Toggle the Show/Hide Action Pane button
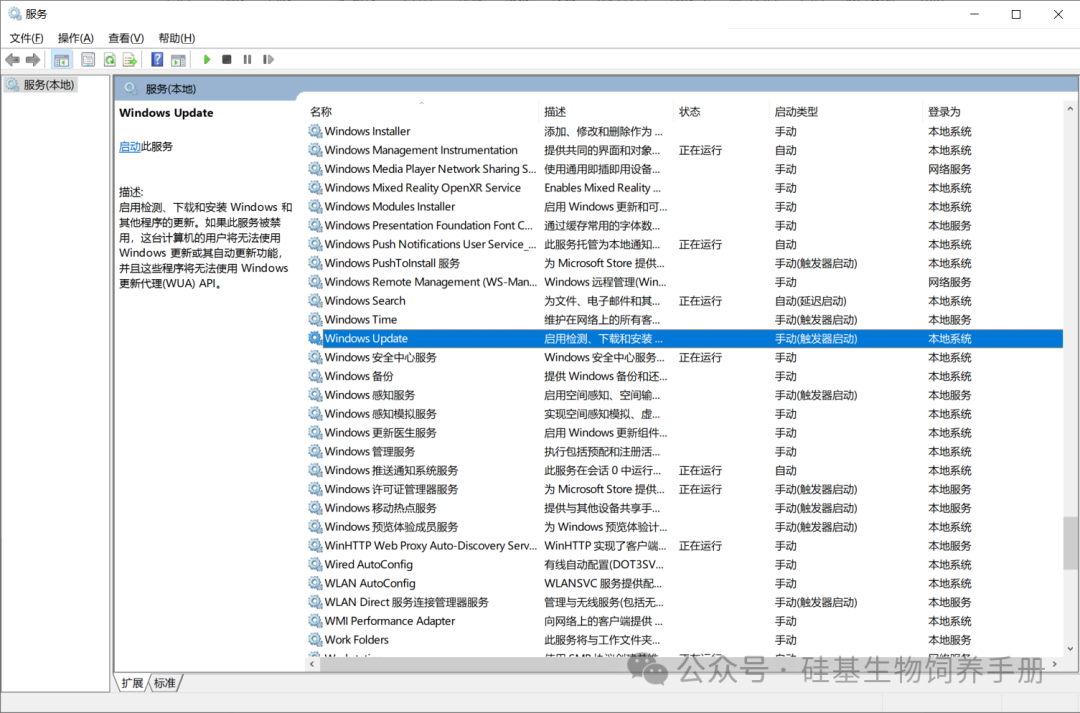The height and width of the screenshot is (713, 1080). [178, 60]
